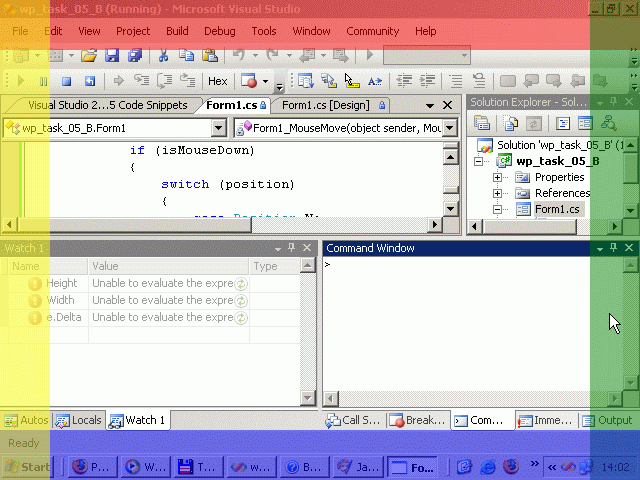Click the Save All icon
The image size is (640, 480).
point(134,55)
